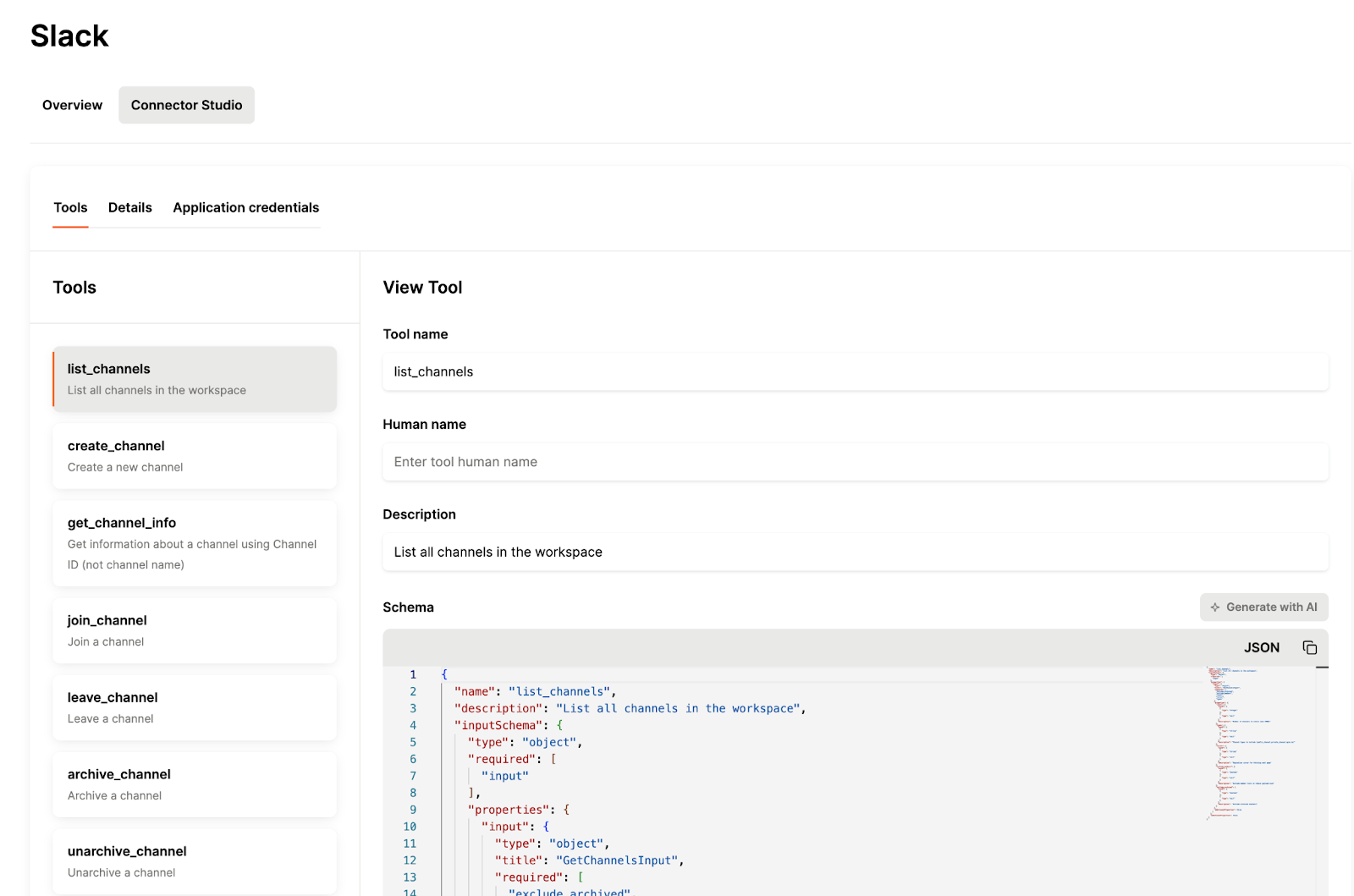Viewport: 1354px width, 896px height.
Task: Focus the Tool name input field
Action: tap(855, 371)
